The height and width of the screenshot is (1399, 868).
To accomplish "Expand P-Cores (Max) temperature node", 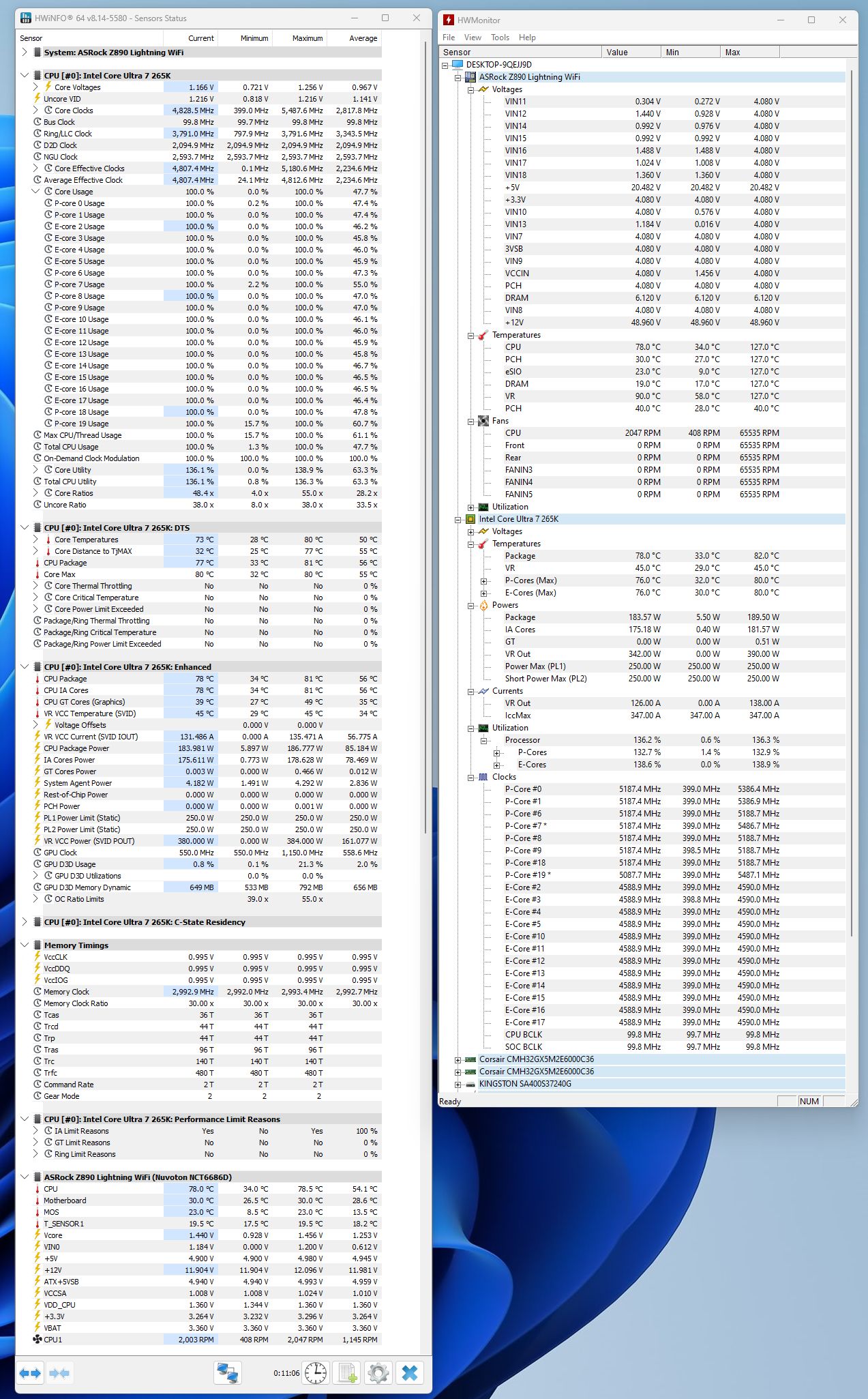I will coord(483,580).
